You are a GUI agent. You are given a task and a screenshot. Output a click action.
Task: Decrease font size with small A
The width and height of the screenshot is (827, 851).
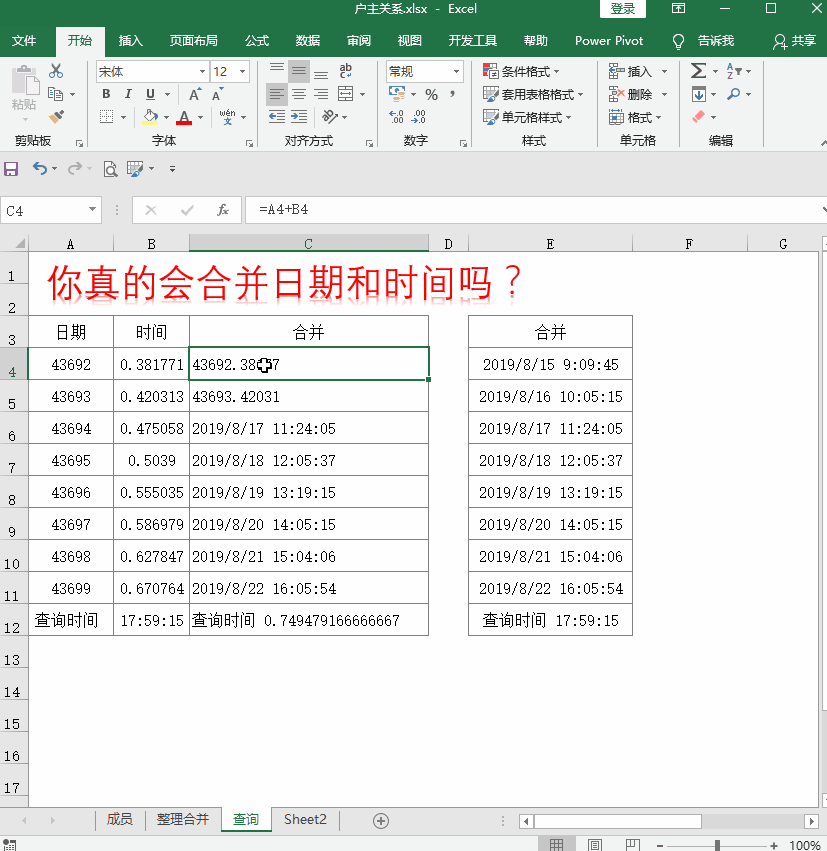pyautogui.click(x=218, y=94)
